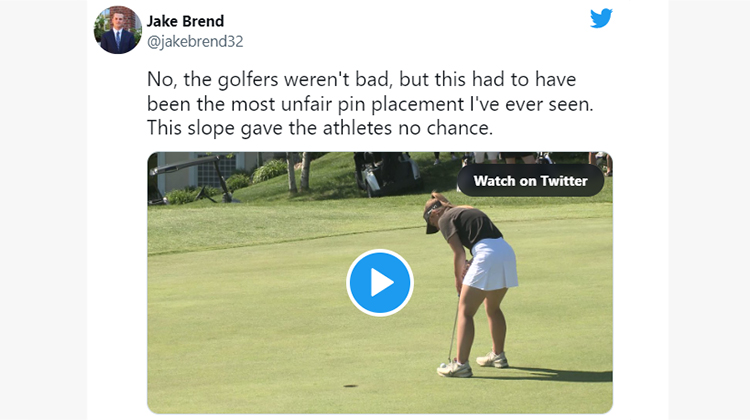The image size is (750, 420).
Task: Click the tweet text about unfair pin placement
Action: coord(370,104)
